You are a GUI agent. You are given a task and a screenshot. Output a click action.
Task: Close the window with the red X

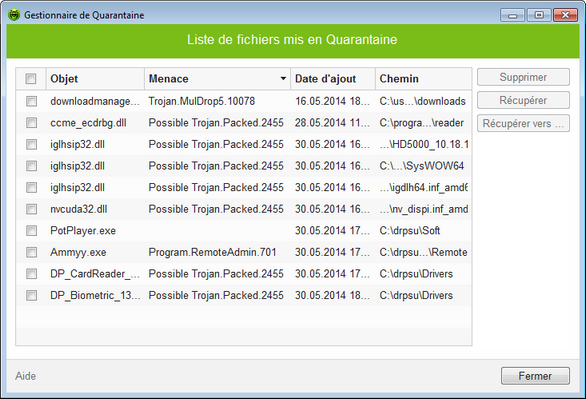coord(565,15)
